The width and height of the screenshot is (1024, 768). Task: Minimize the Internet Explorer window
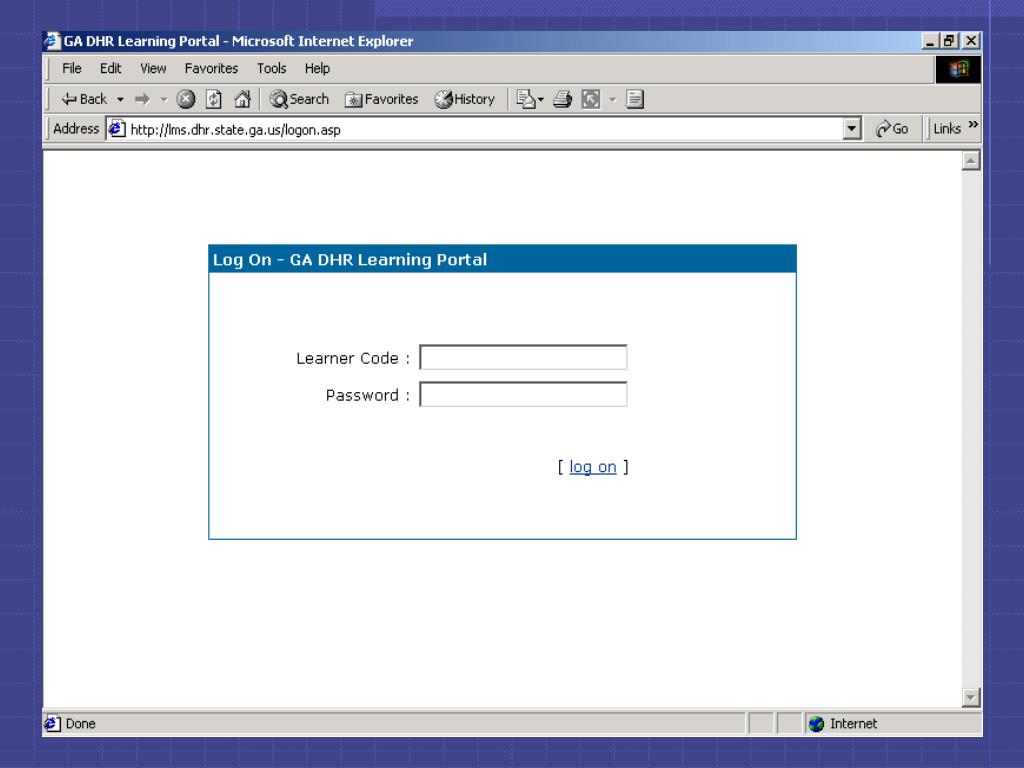tap(931, 41)
